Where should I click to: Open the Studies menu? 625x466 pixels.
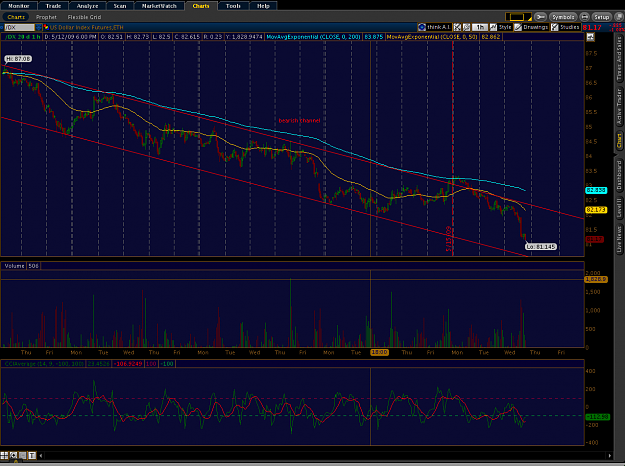(565, 27)
